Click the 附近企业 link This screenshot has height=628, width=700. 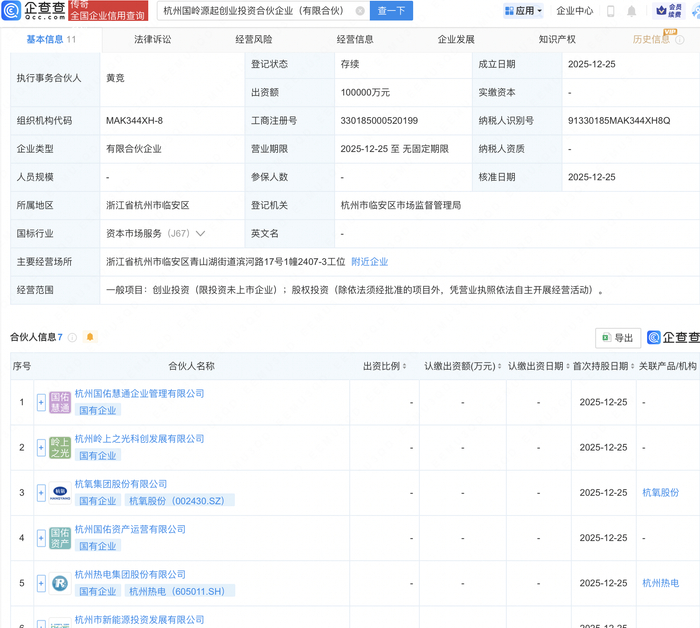369,262
